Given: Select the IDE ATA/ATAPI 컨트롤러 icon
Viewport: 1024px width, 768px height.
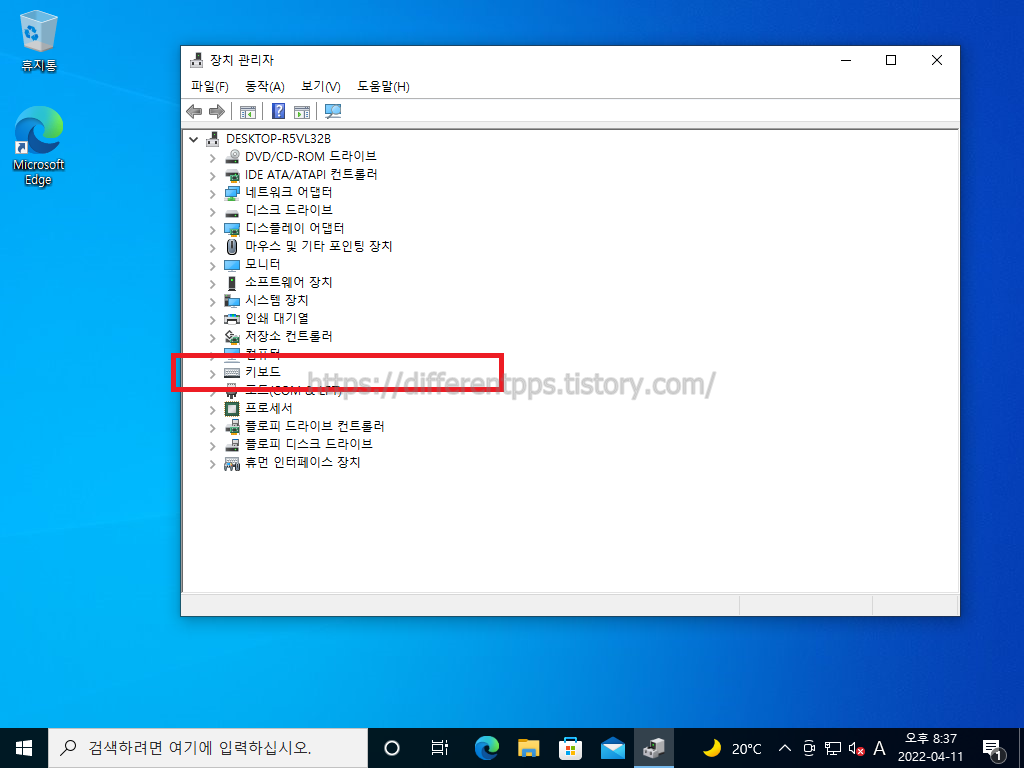Looking at the screenshot, I should pyautogui.click(x=232, y=175).
